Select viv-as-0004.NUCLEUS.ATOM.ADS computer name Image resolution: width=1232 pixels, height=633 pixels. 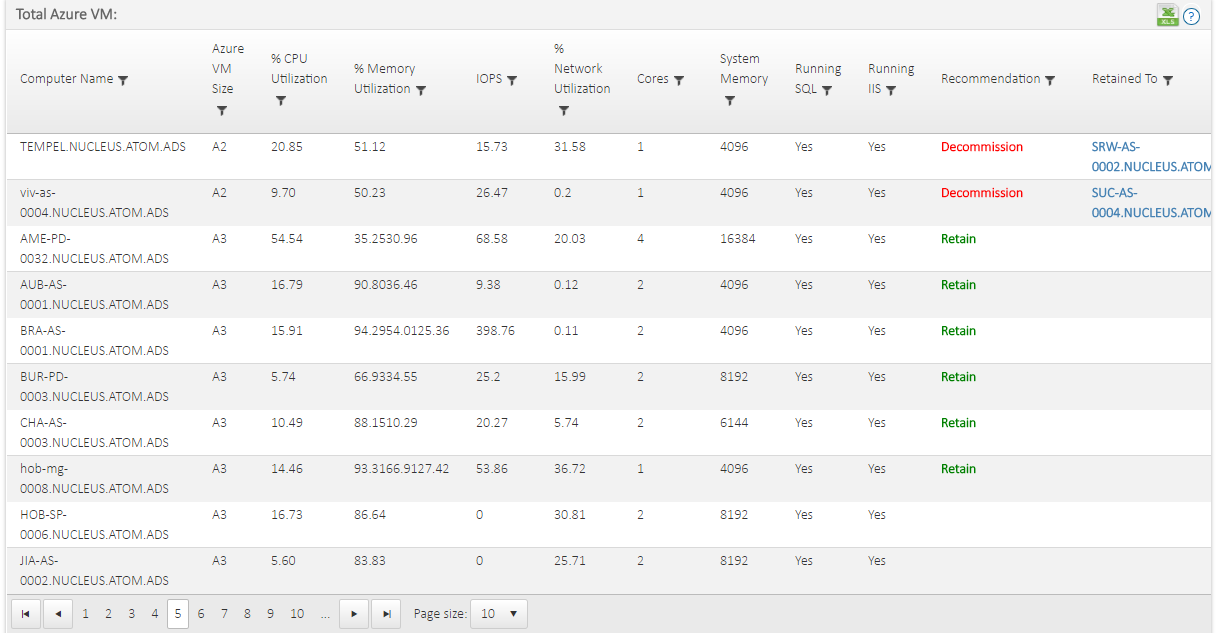point(94,203)
